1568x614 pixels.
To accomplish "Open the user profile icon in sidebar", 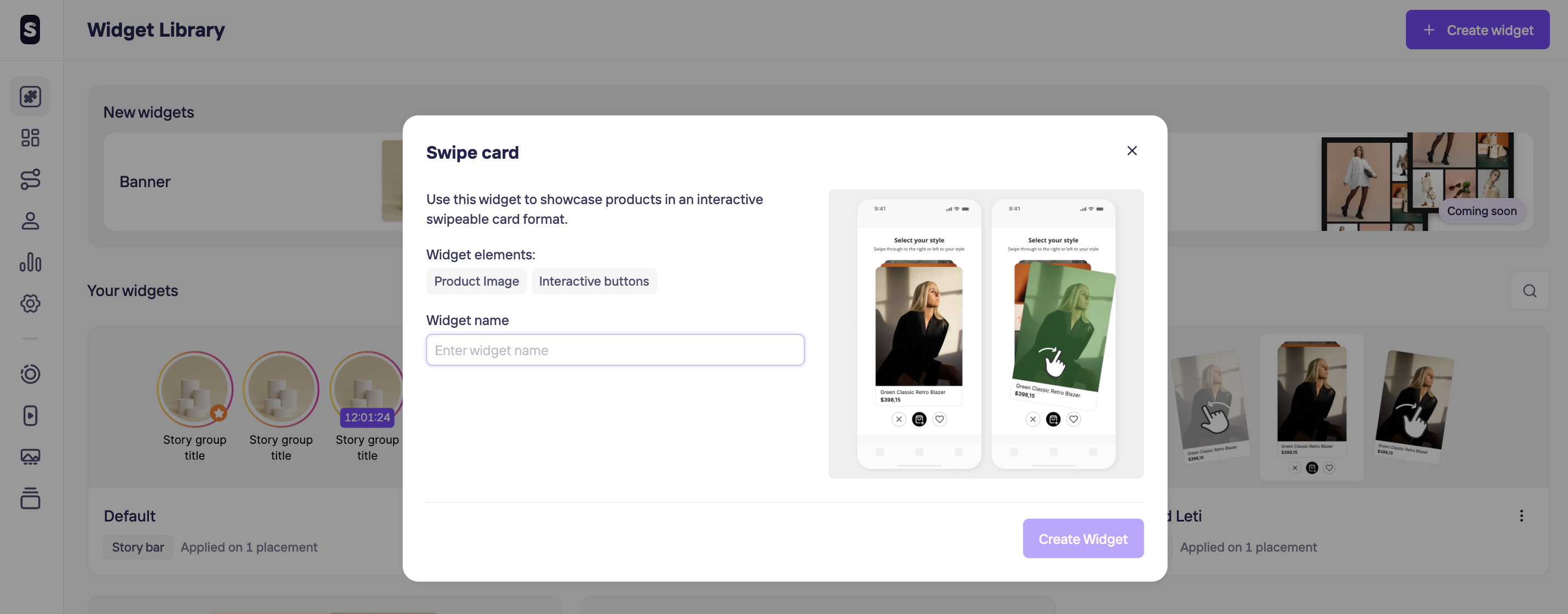I will click(x=30, y=221).
